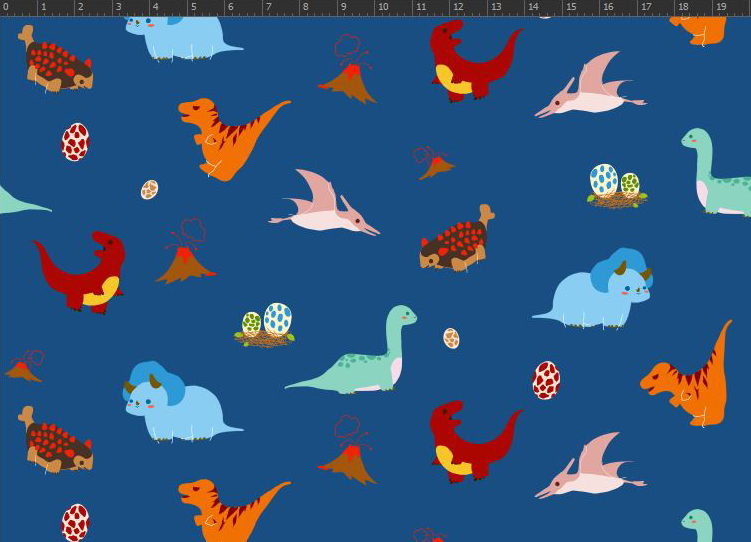Select the fully visible green long-neck dinosaur
The width and height of the screenshot is (751, 542).
click(351, 350)
